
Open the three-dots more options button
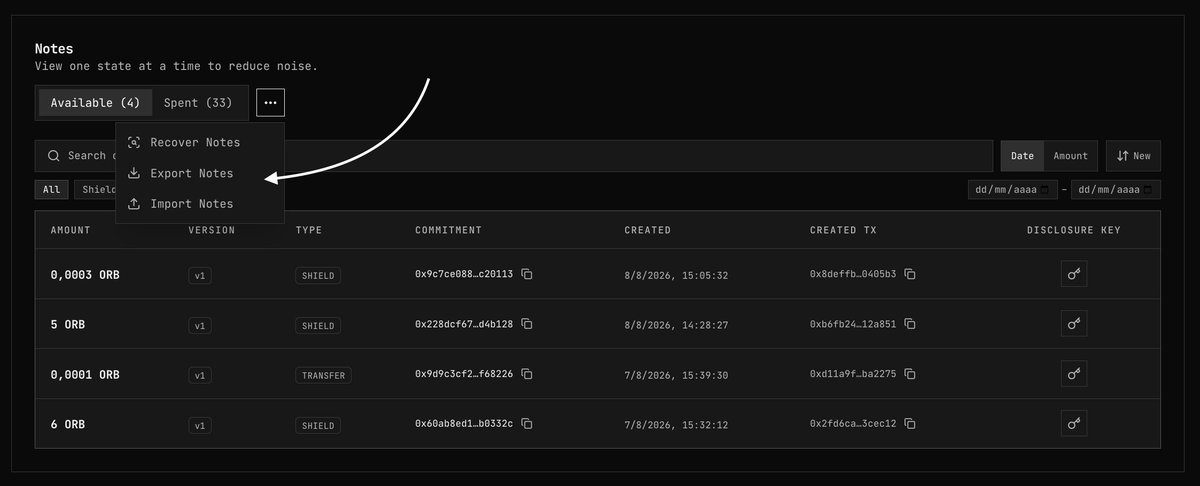tap(271, 103)
